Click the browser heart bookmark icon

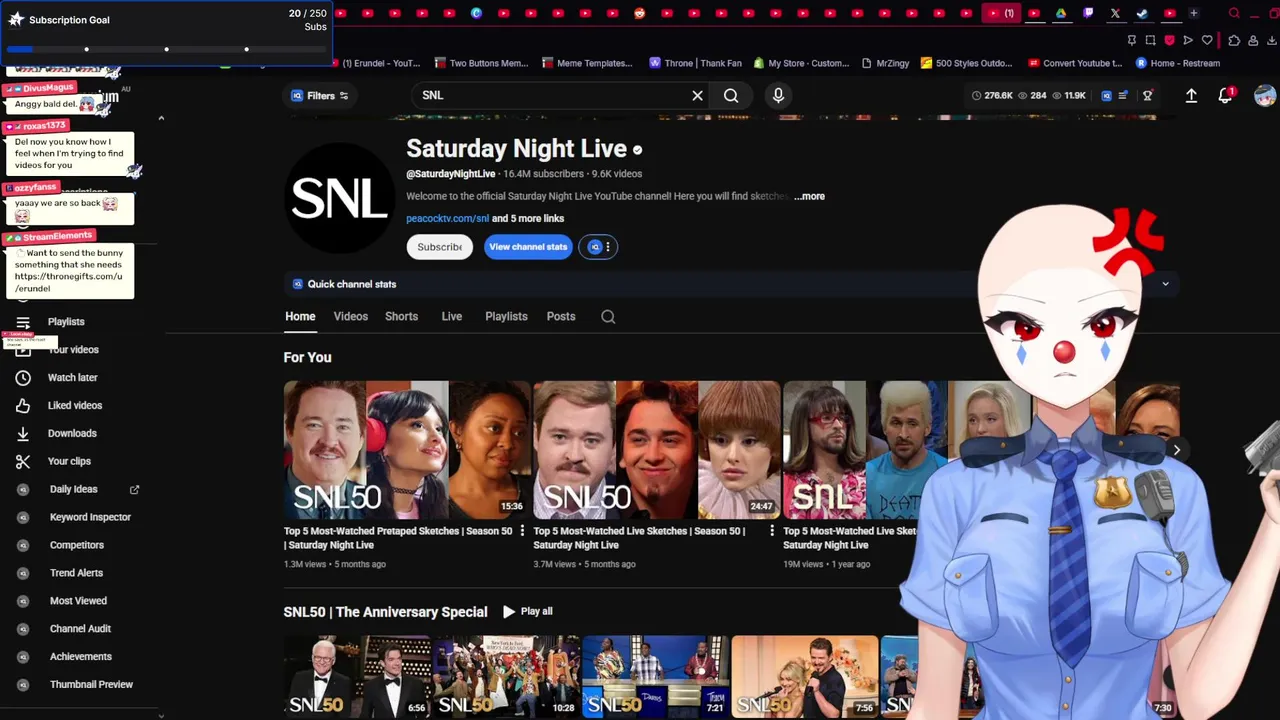coord(1207,41)
